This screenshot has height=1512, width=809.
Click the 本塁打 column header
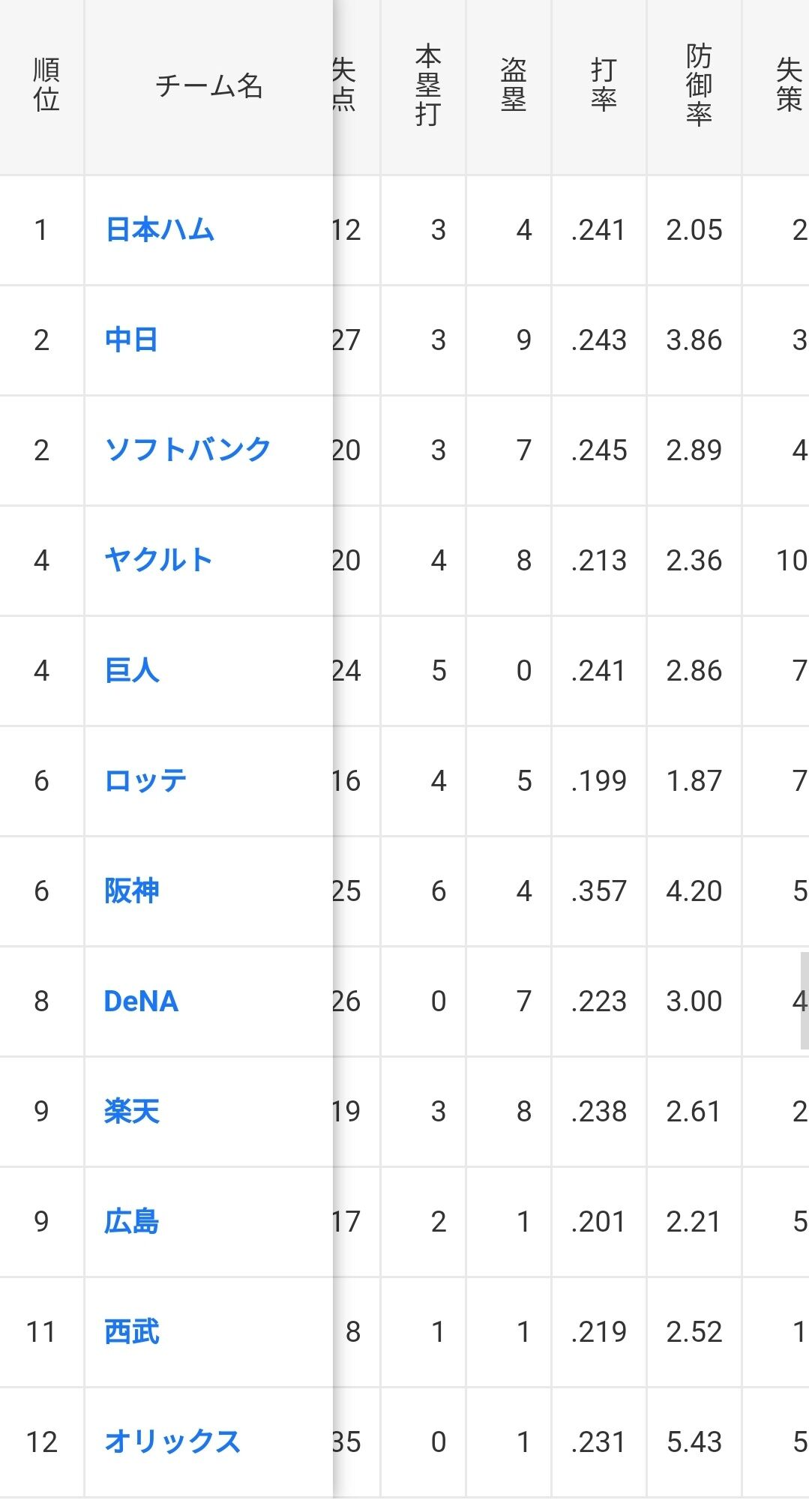click(x=427, y=85)
